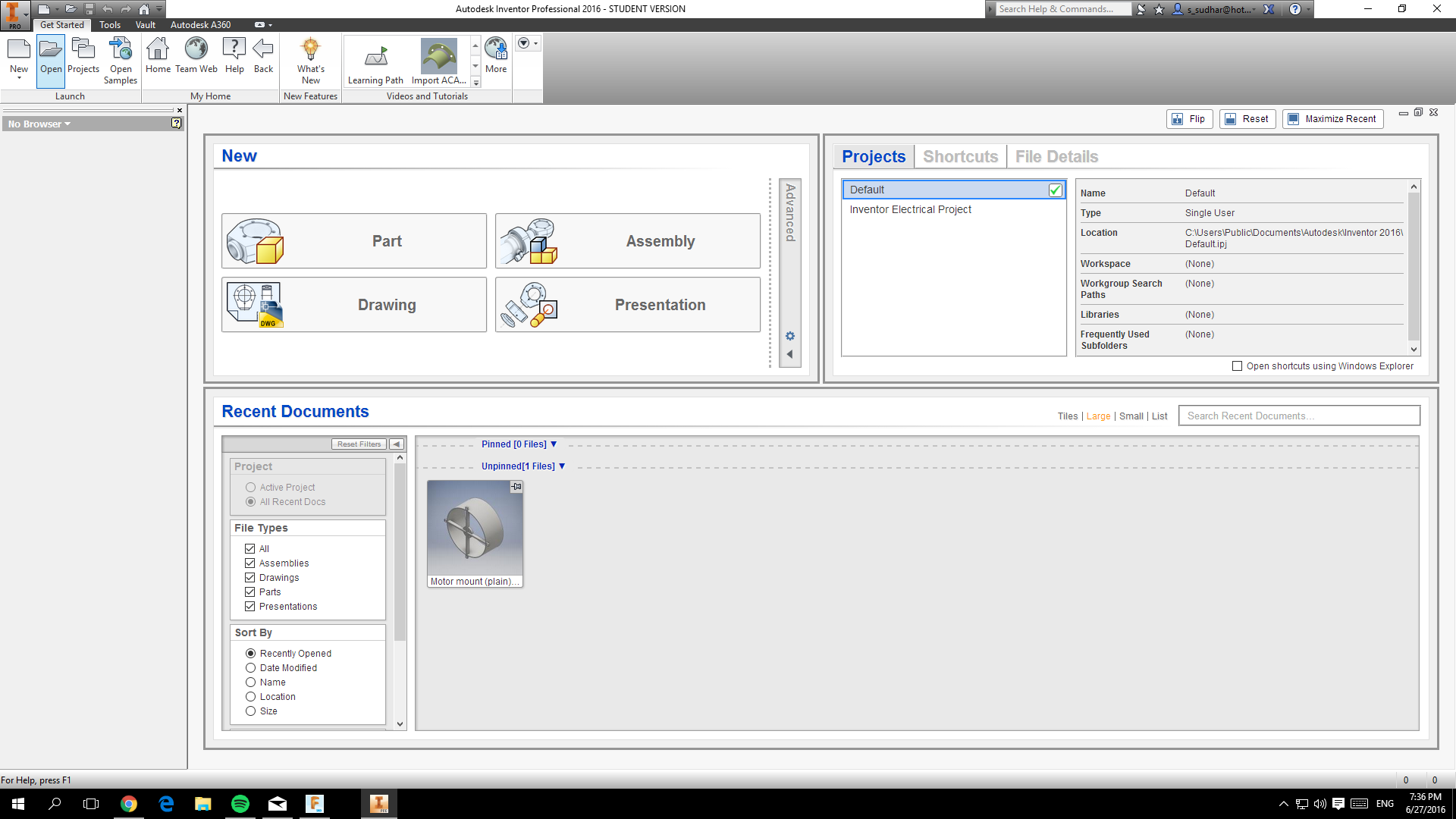
Task: Click quick access Undo arrow
Action: click(108, 9)
